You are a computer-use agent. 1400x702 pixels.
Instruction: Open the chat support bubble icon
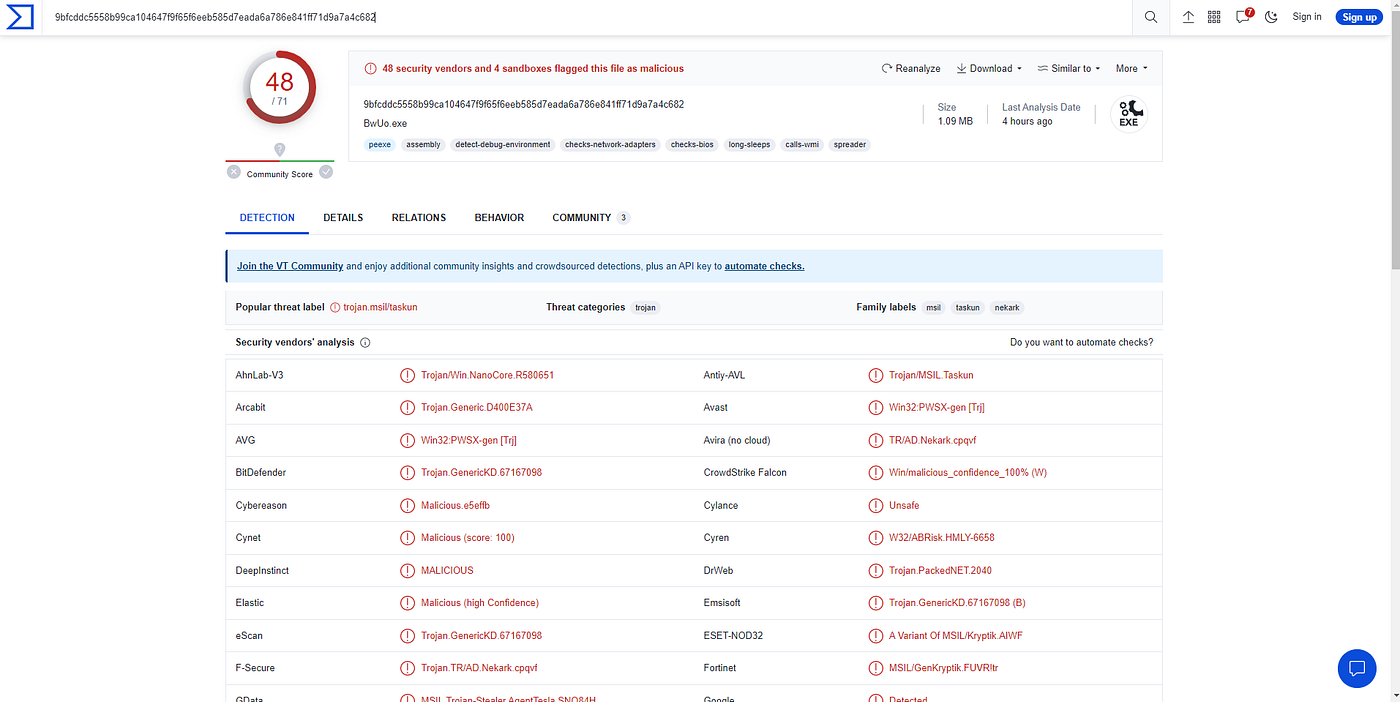tap(1357, 668)
